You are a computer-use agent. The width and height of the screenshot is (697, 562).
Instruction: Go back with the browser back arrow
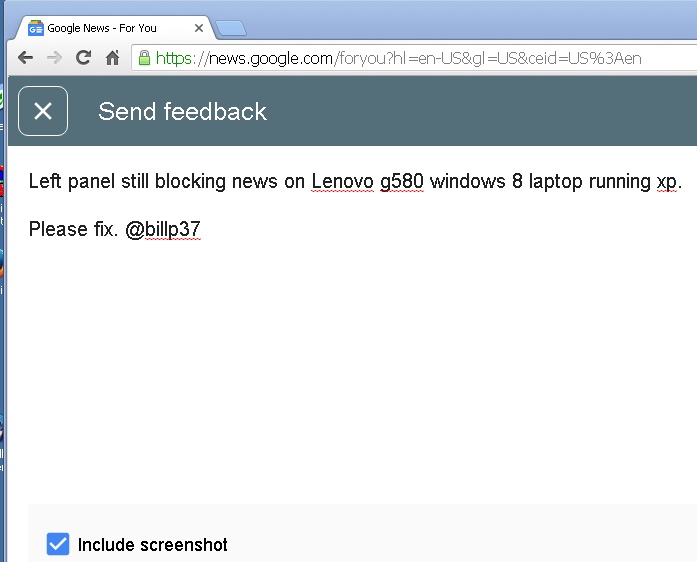(26, 58)
